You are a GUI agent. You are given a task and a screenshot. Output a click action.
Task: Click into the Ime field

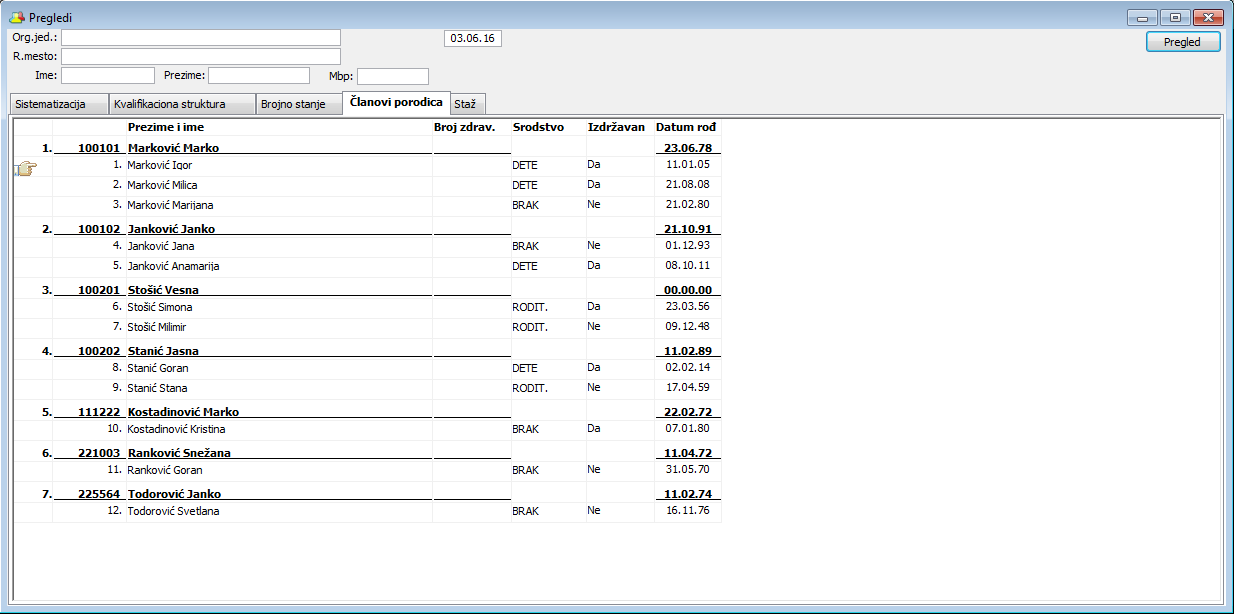pyautogui.click(x=108, y=76)
